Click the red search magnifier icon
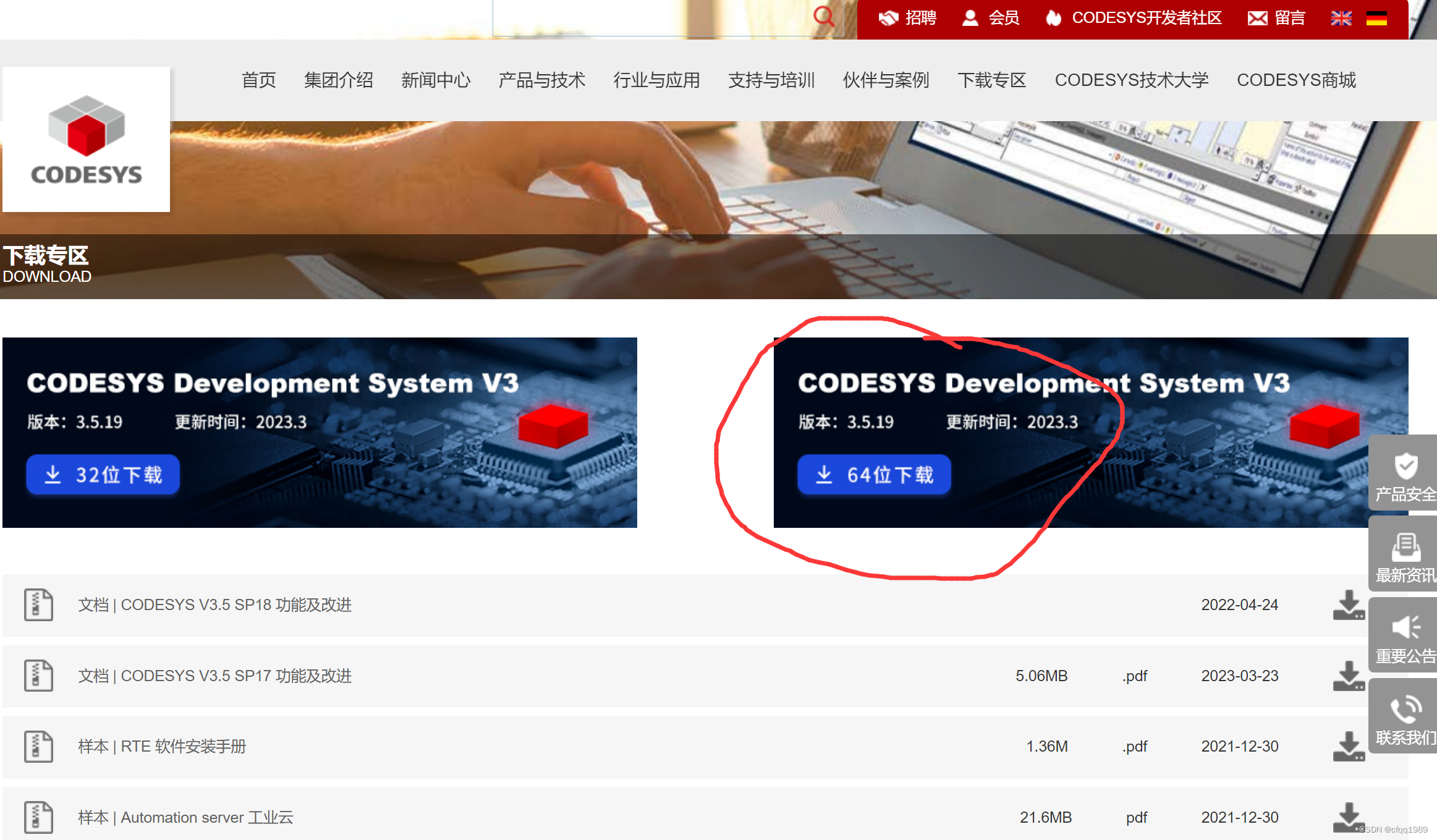The width and height of the screenshot is (1437, 840). pyautogui.click(x=823, y=16)
